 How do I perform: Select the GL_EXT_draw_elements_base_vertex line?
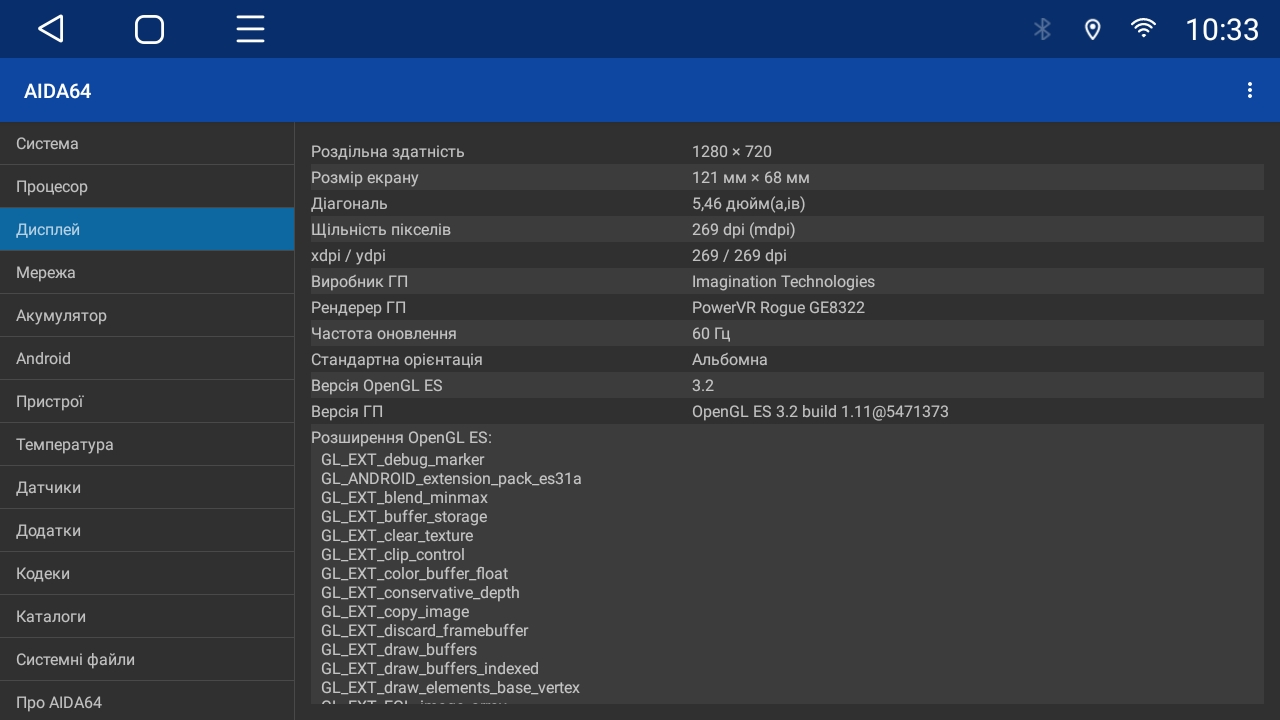[x=451, y=688]
